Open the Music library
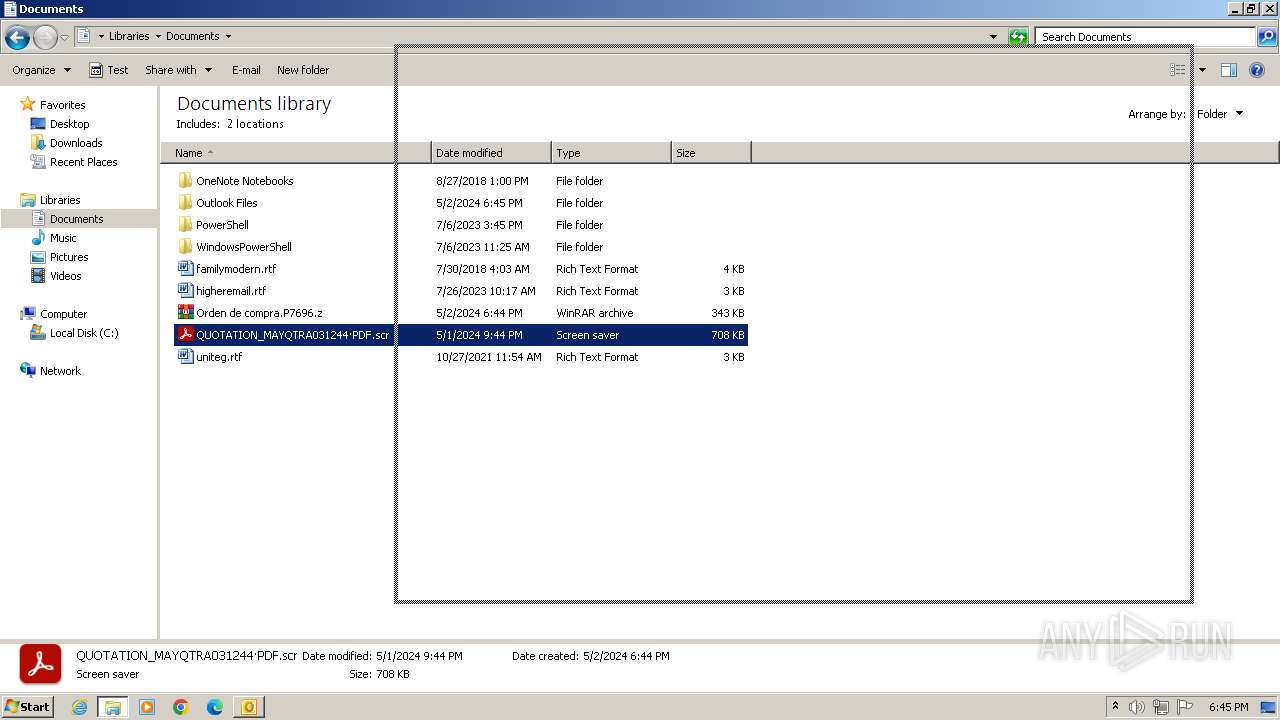 63,238
